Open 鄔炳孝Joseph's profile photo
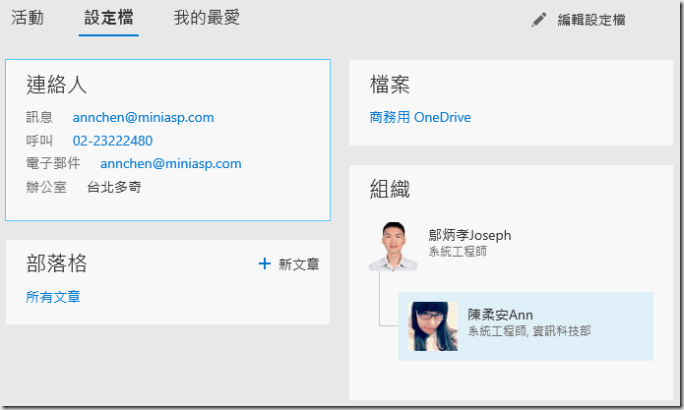This screenshot has width=684, height=410. pyautogui.click(x=392, y=246)
